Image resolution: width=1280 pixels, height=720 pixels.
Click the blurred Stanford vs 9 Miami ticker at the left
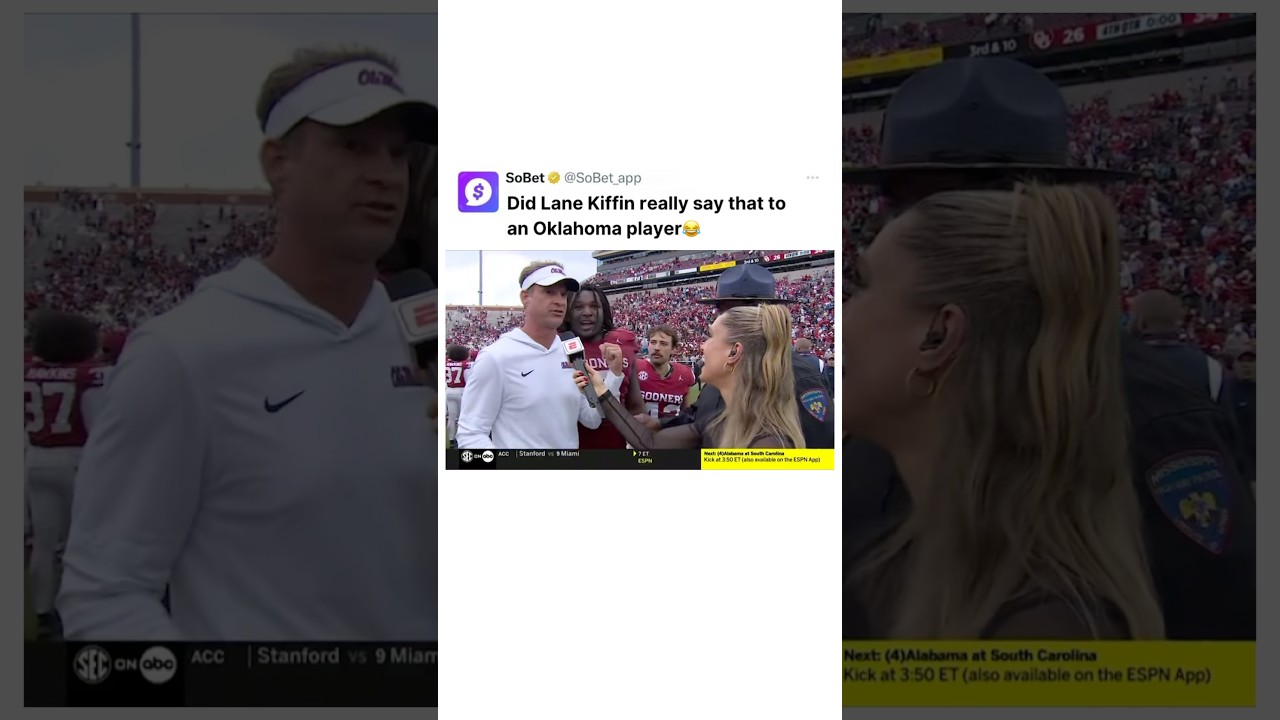coord(347,656)
